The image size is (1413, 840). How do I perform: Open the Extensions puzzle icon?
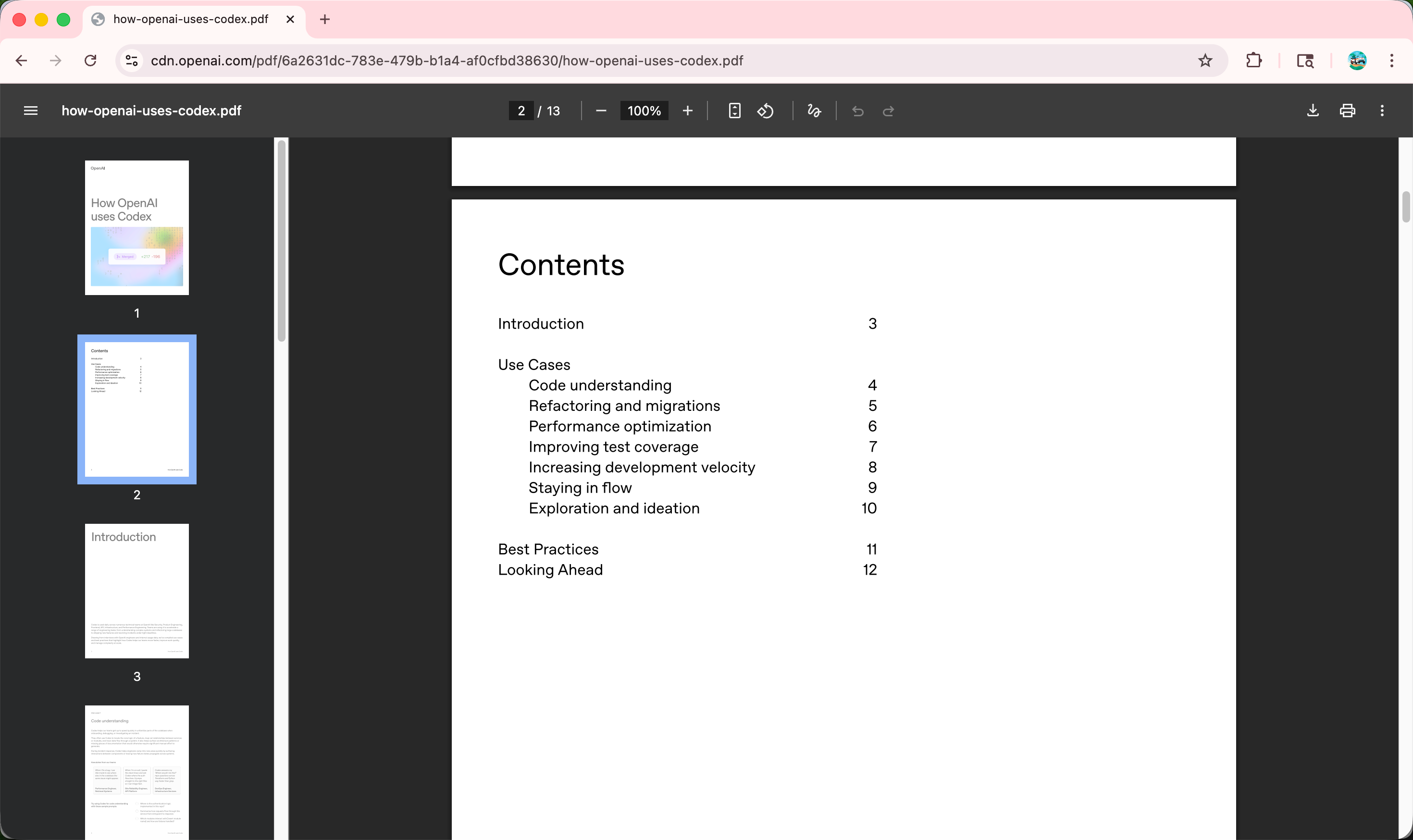pyautogui.click(x=1254, y=61)
